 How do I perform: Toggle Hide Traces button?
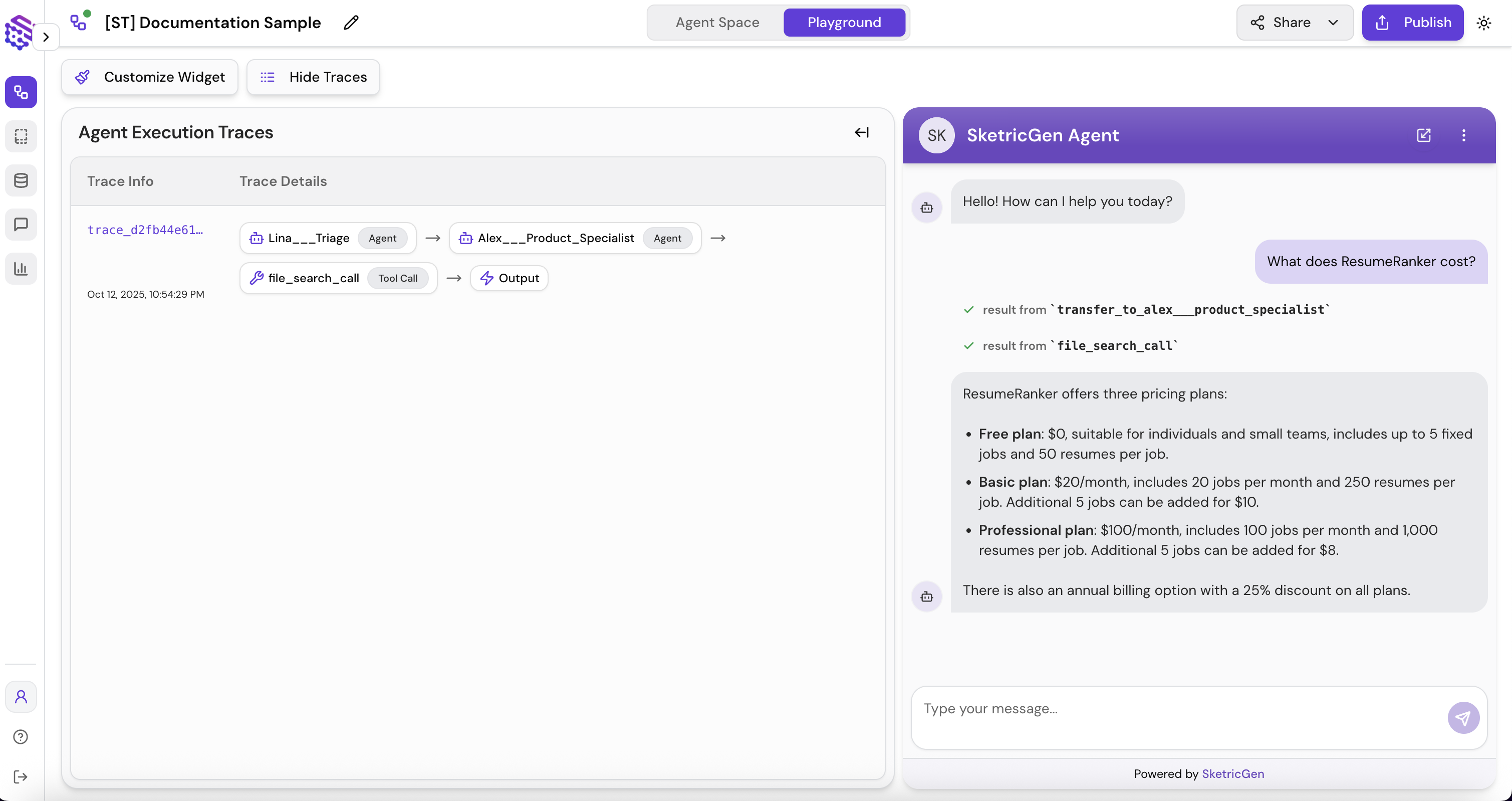tap(313, 77)
